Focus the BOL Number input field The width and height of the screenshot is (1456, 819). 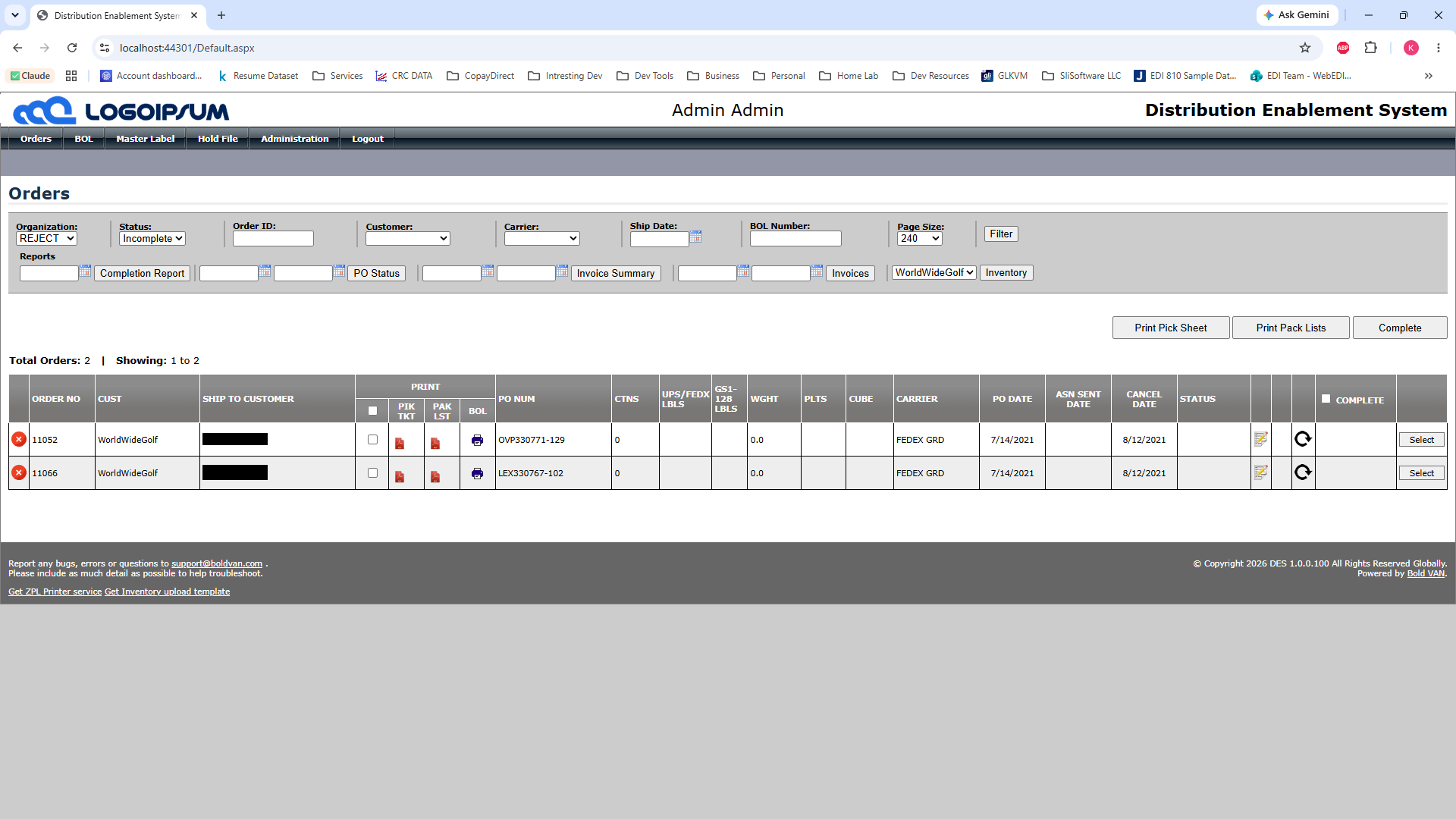[x=795, y=238]
